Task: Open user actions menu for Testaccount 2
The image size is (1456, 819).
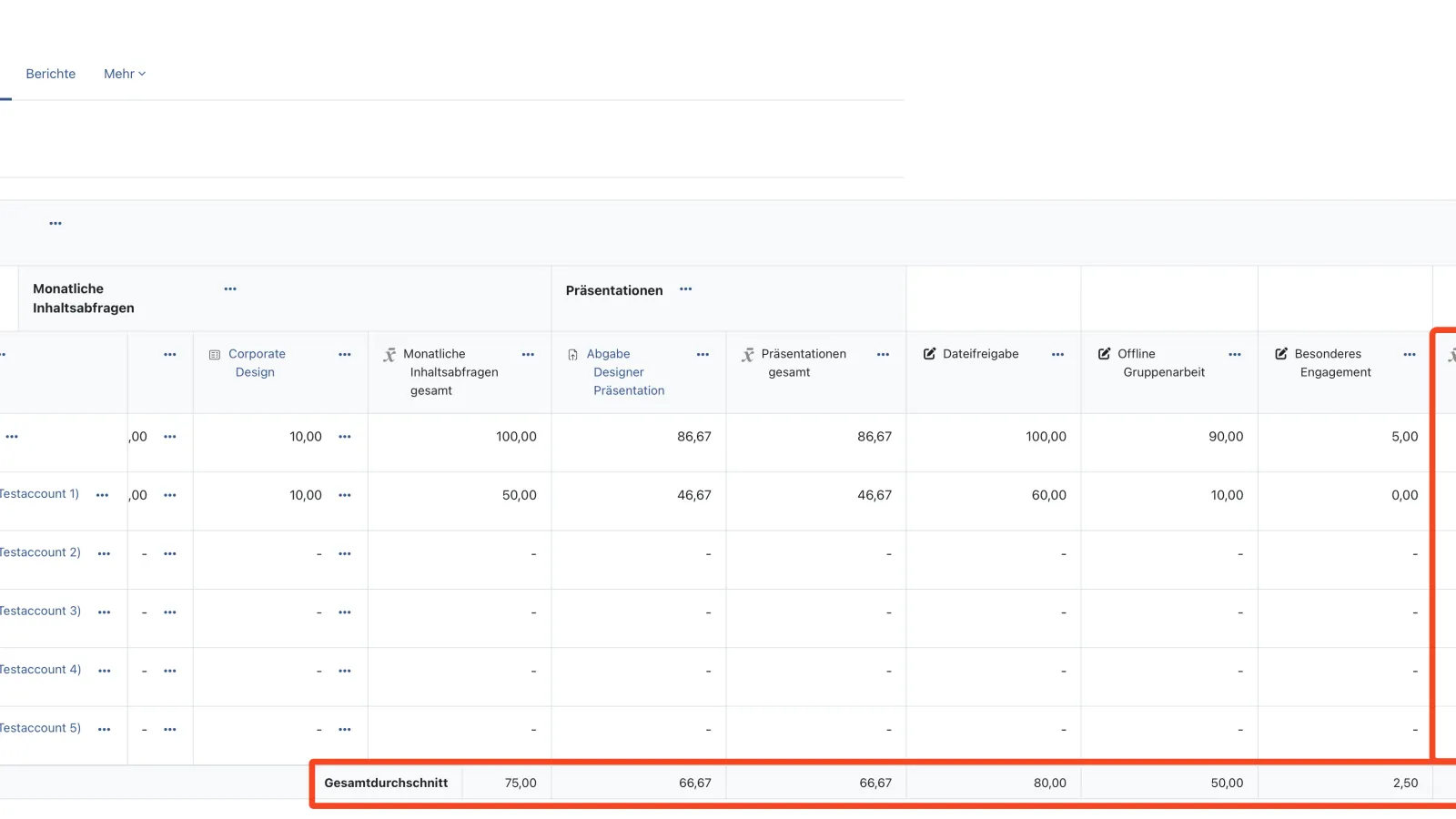Action: click(x=104, y=553)
